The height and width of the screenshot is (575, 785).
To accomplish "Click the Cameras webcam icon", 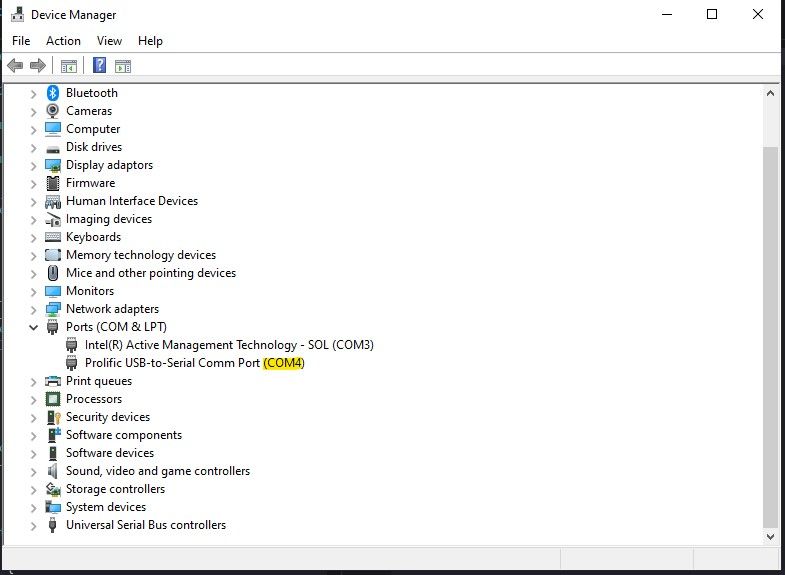I will click(x=53, y=111).
